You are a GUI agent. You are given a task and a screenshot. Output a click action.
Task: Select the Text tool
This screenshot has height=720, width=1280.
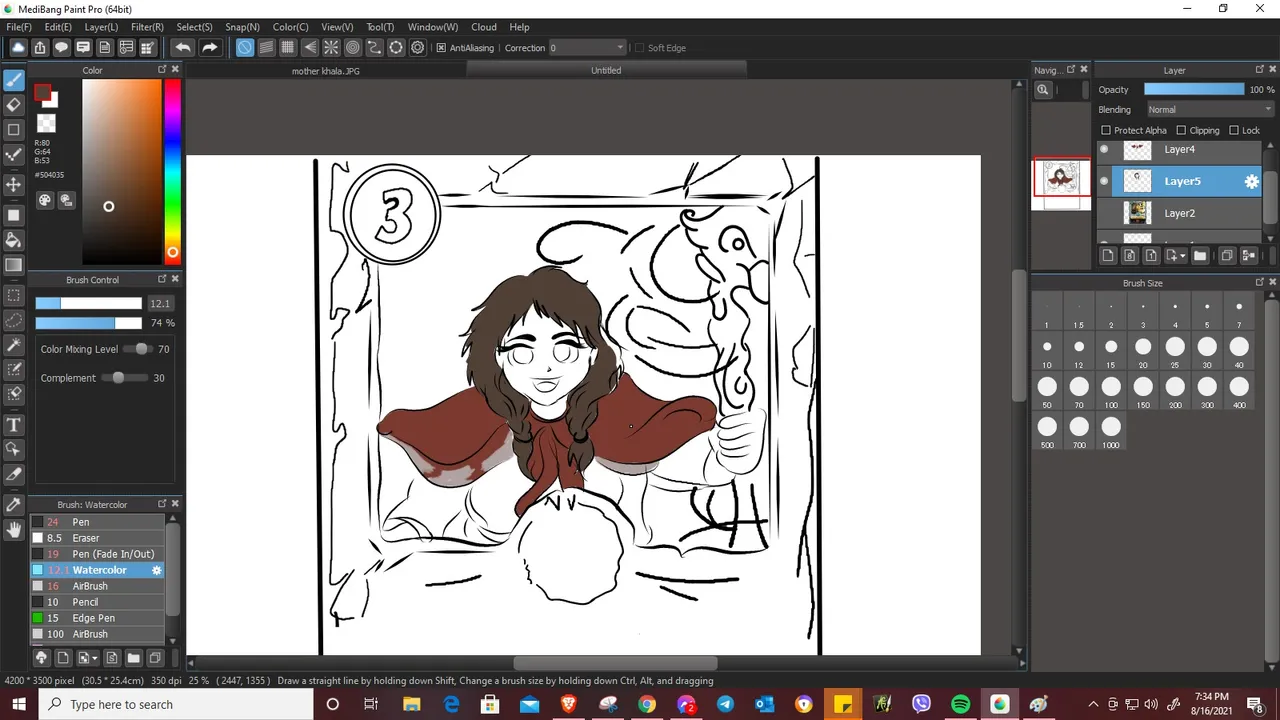click(14, 425)
